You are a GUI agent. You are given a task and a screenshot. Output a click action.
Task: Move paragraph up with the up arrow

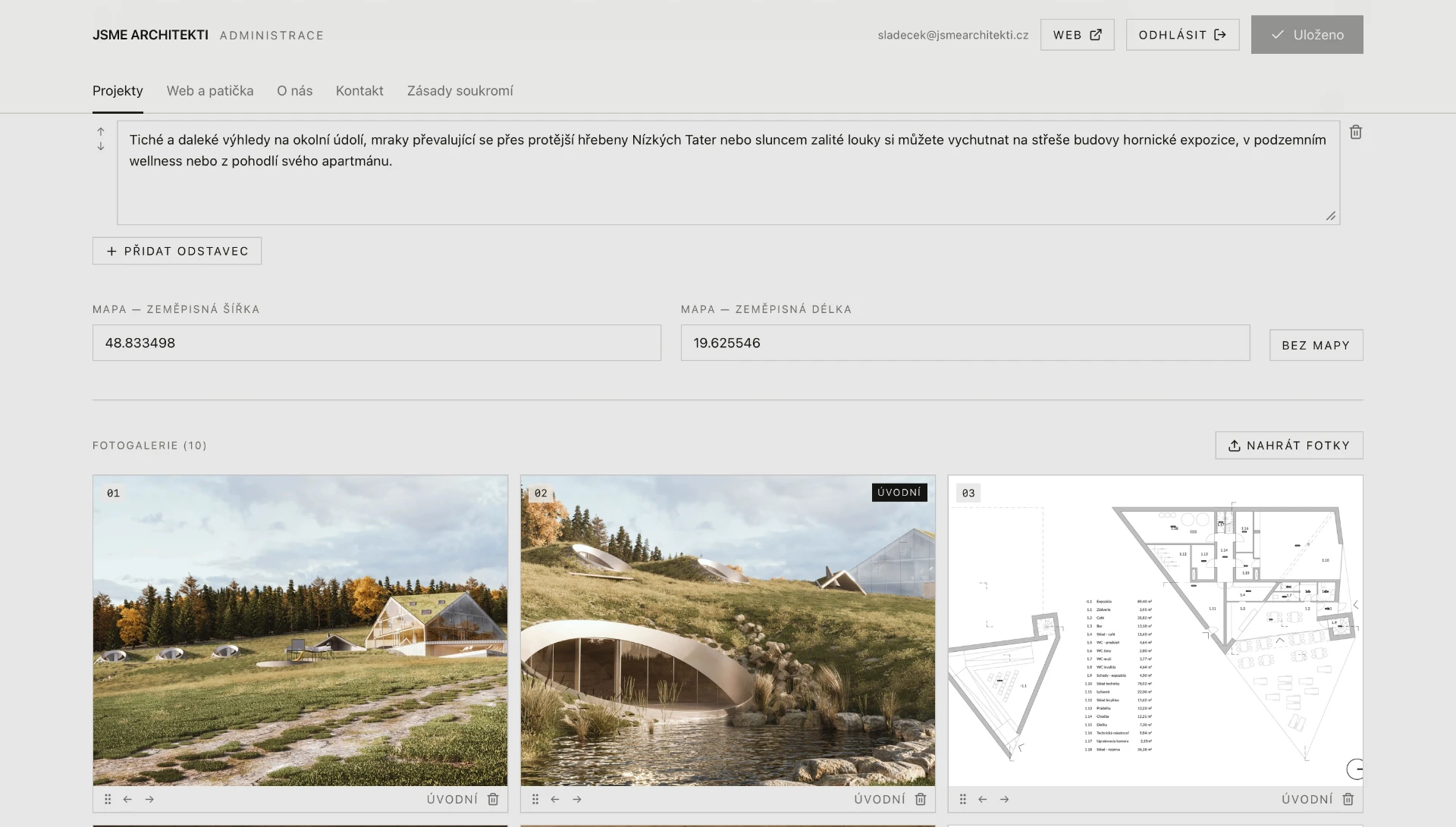coord(101,132)
